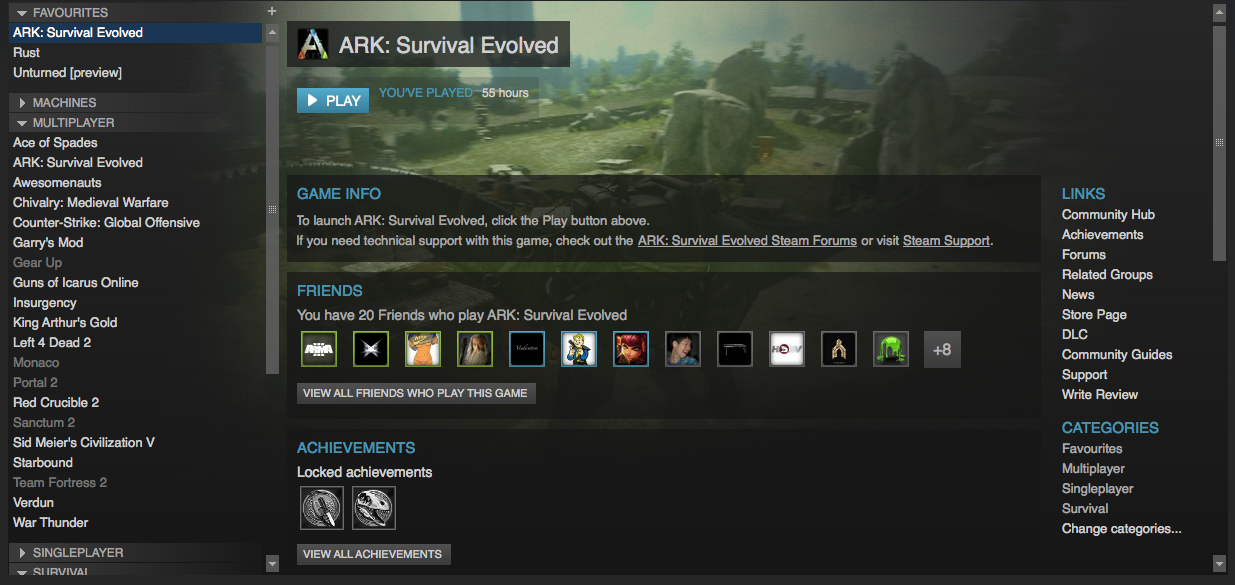The height and width of the screenshot is (585, 1235).
Task: View all friends who play this game
Action: (x=416, y=393)
